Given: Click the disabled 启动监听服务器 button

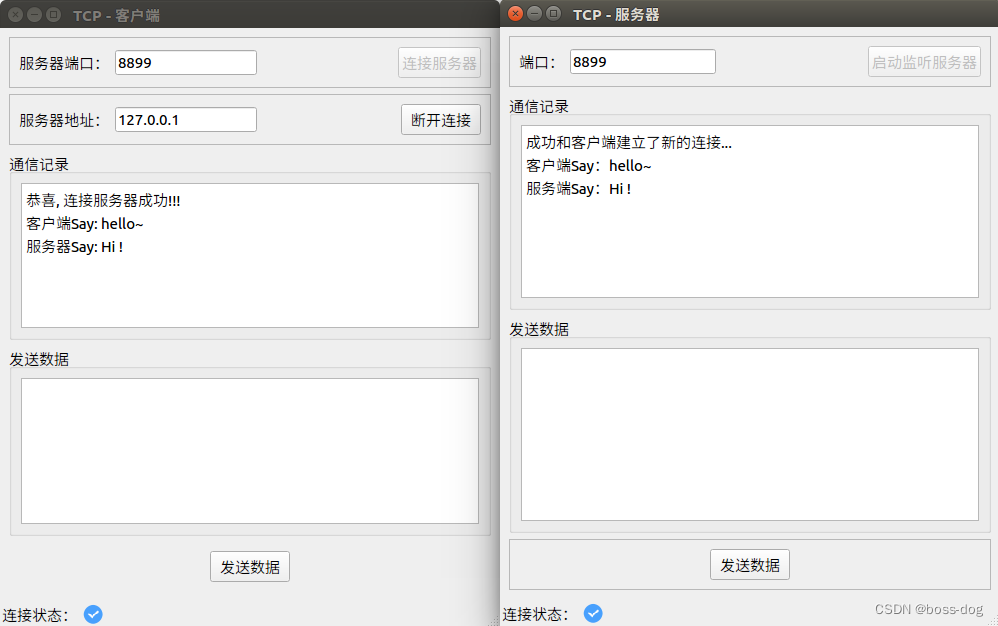Looking at the screenshot, I should click(924, 62).
